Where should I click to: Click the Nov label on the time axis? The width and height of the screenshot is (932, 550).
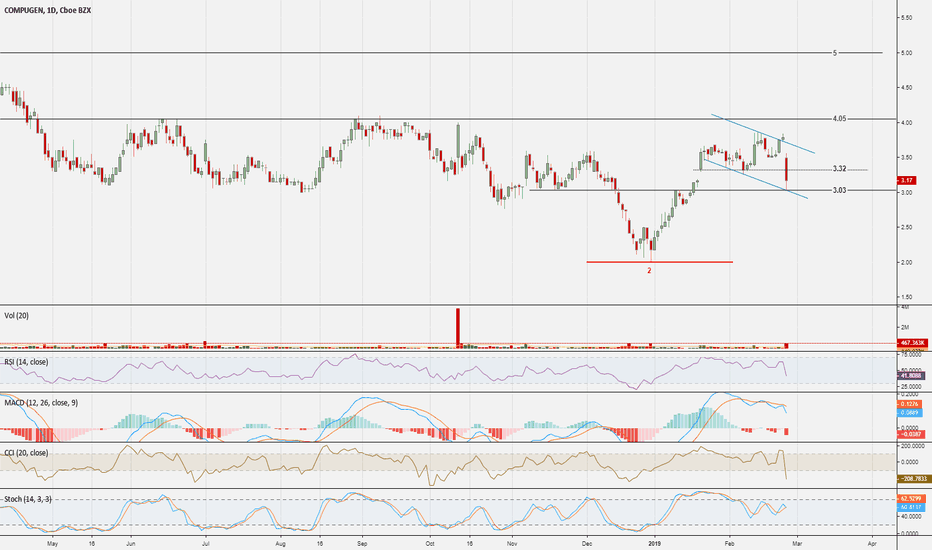pos(512,543)
